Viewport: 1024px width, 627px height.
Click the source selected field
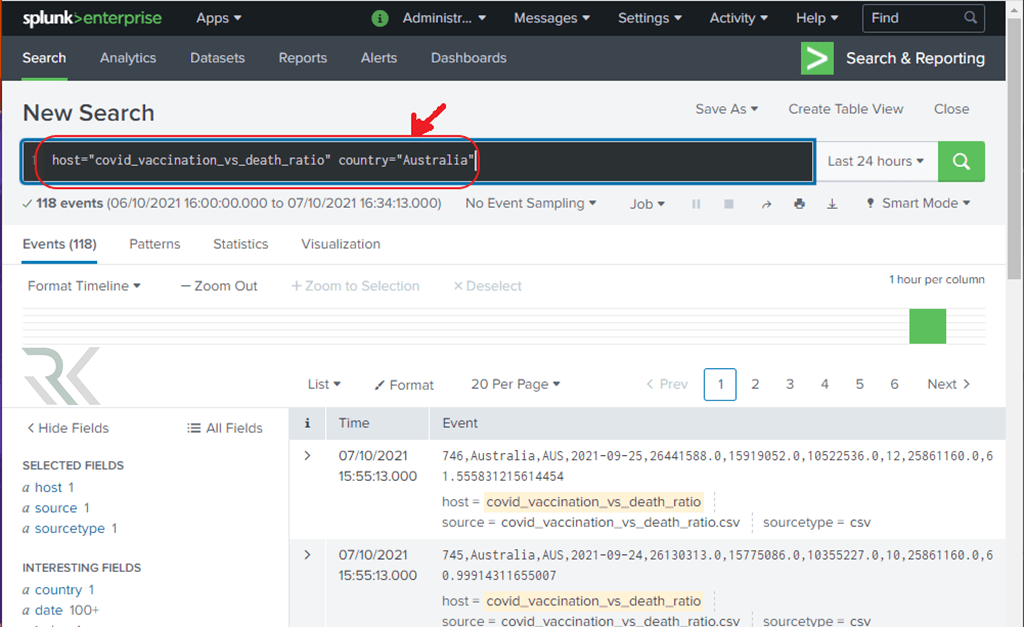coord(56,508)
